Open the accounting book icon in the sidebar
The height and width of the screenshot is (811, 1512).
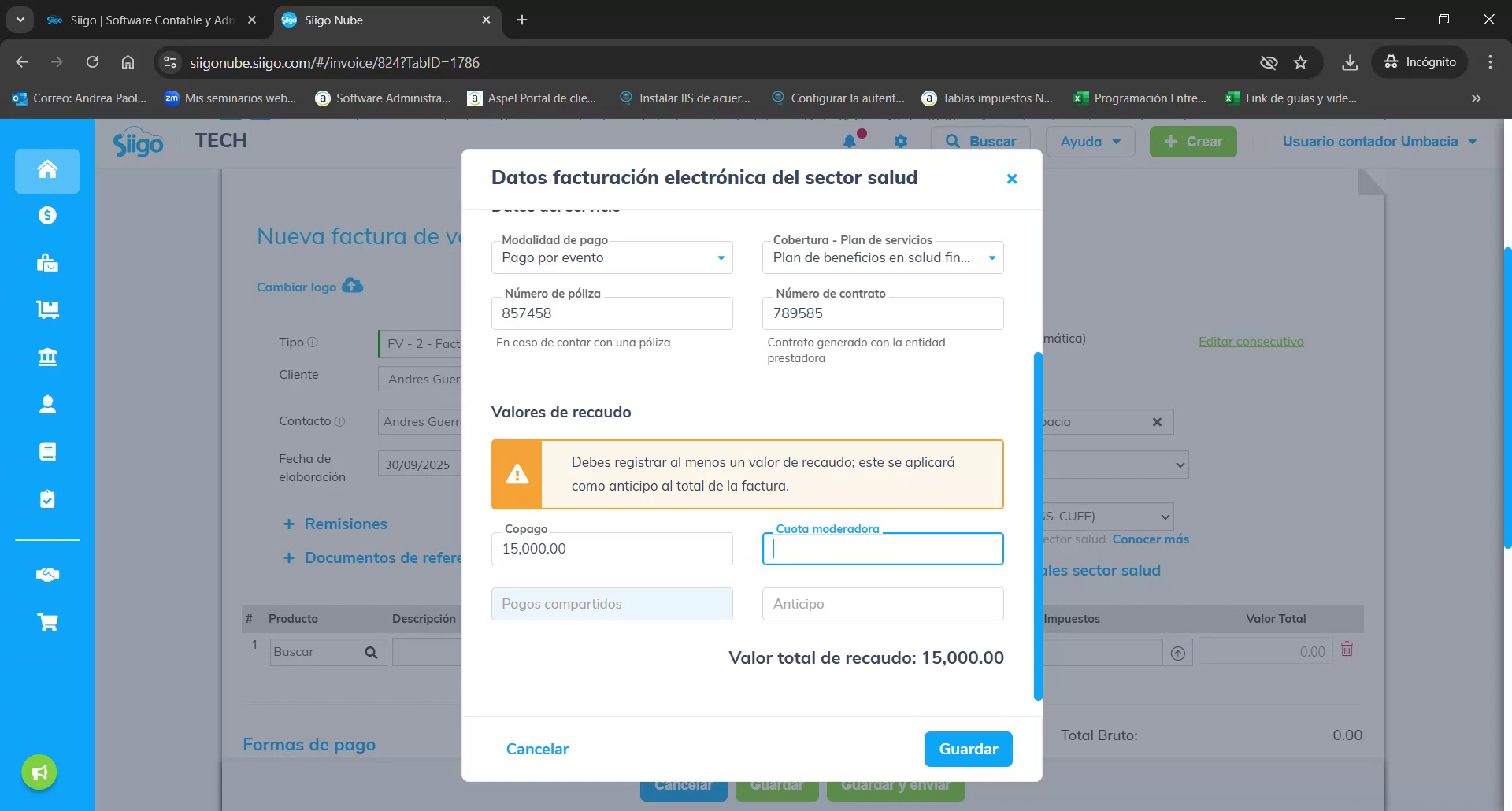(x=46, y=450)
